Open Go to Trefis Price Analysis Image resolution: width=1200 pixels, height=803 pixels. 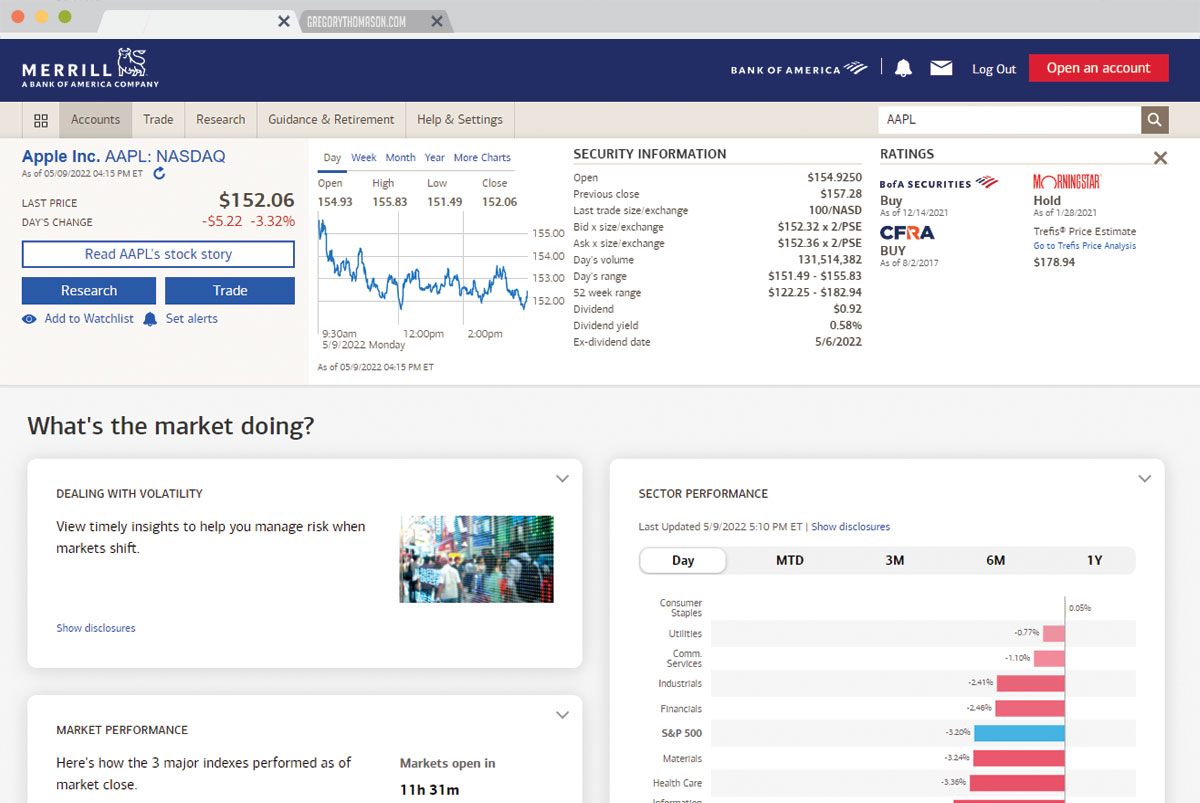point(1085,246)
